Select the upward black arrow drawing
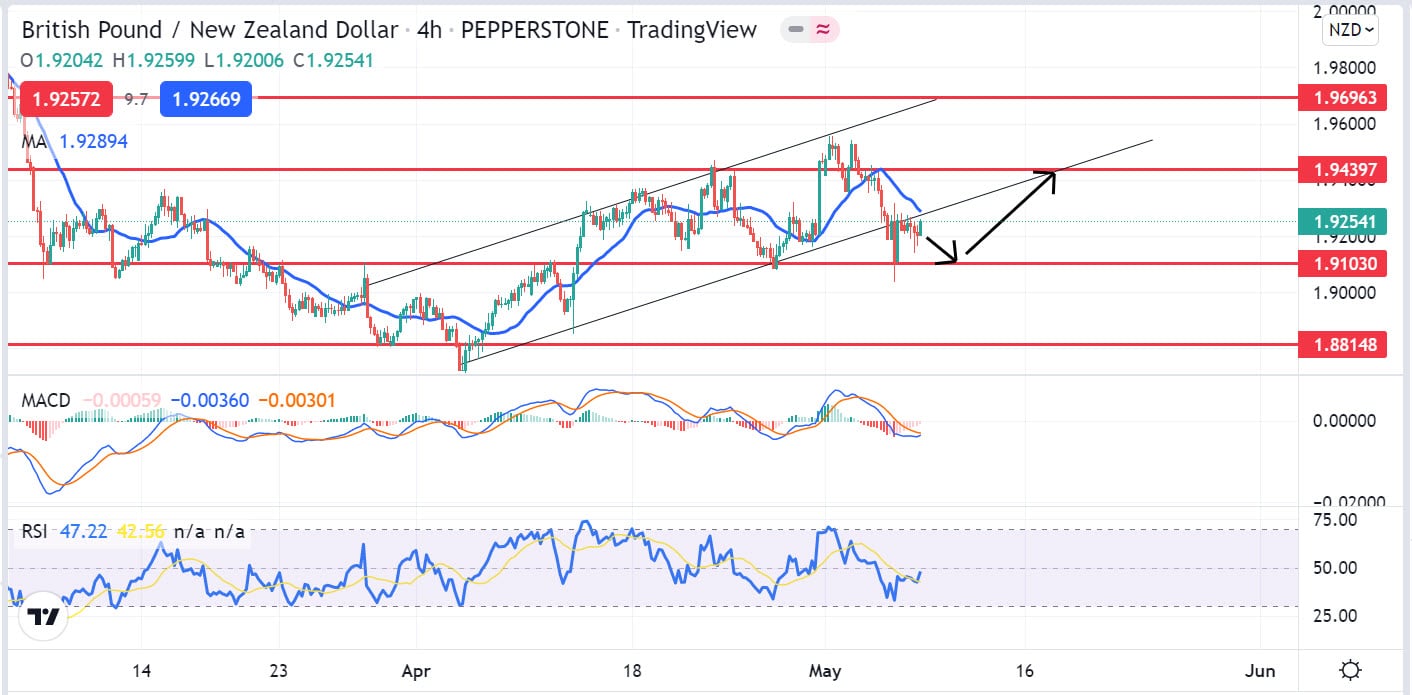 [1008, 216]
